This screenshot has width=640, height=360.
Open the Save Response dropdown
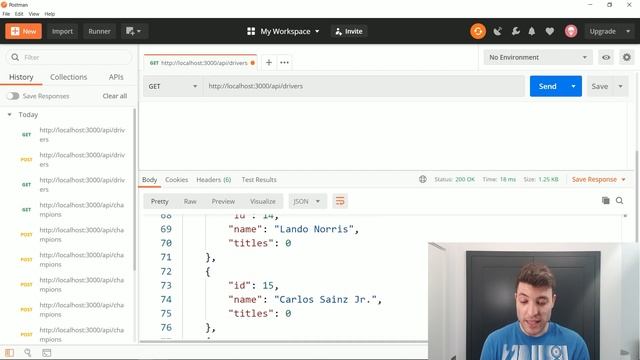(x=598, y=180)
